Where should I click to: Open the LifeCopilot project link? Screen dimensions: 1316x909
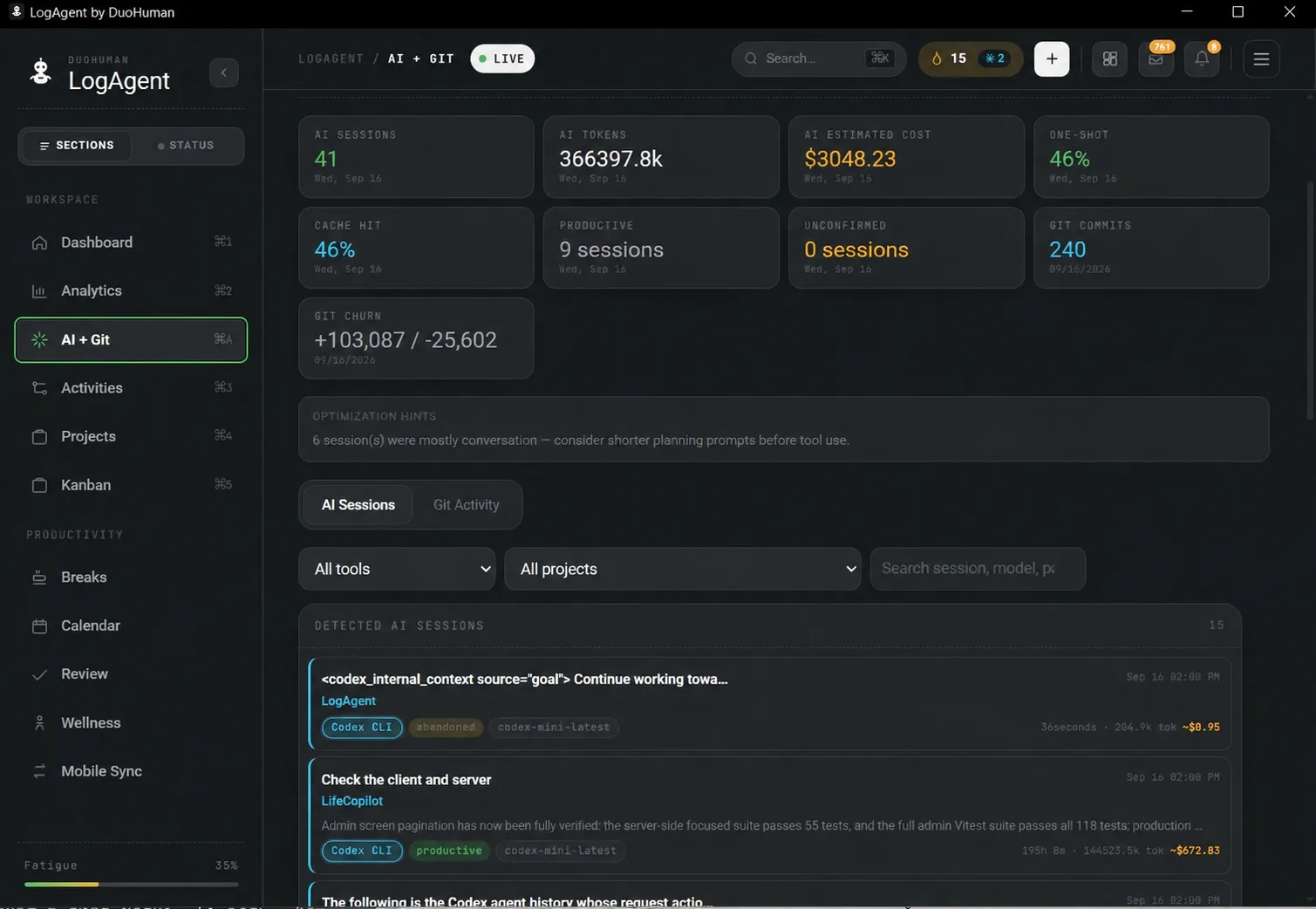tap(351, 801)
